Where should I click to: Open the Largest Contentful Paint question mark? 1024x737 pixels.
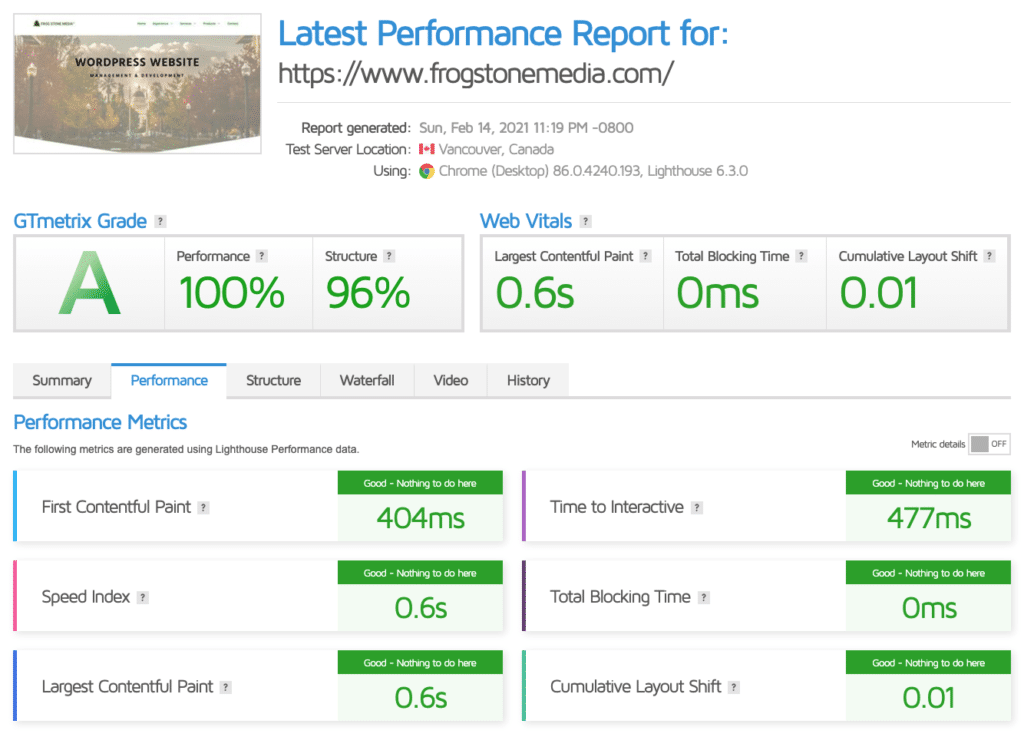coord(227,687)
